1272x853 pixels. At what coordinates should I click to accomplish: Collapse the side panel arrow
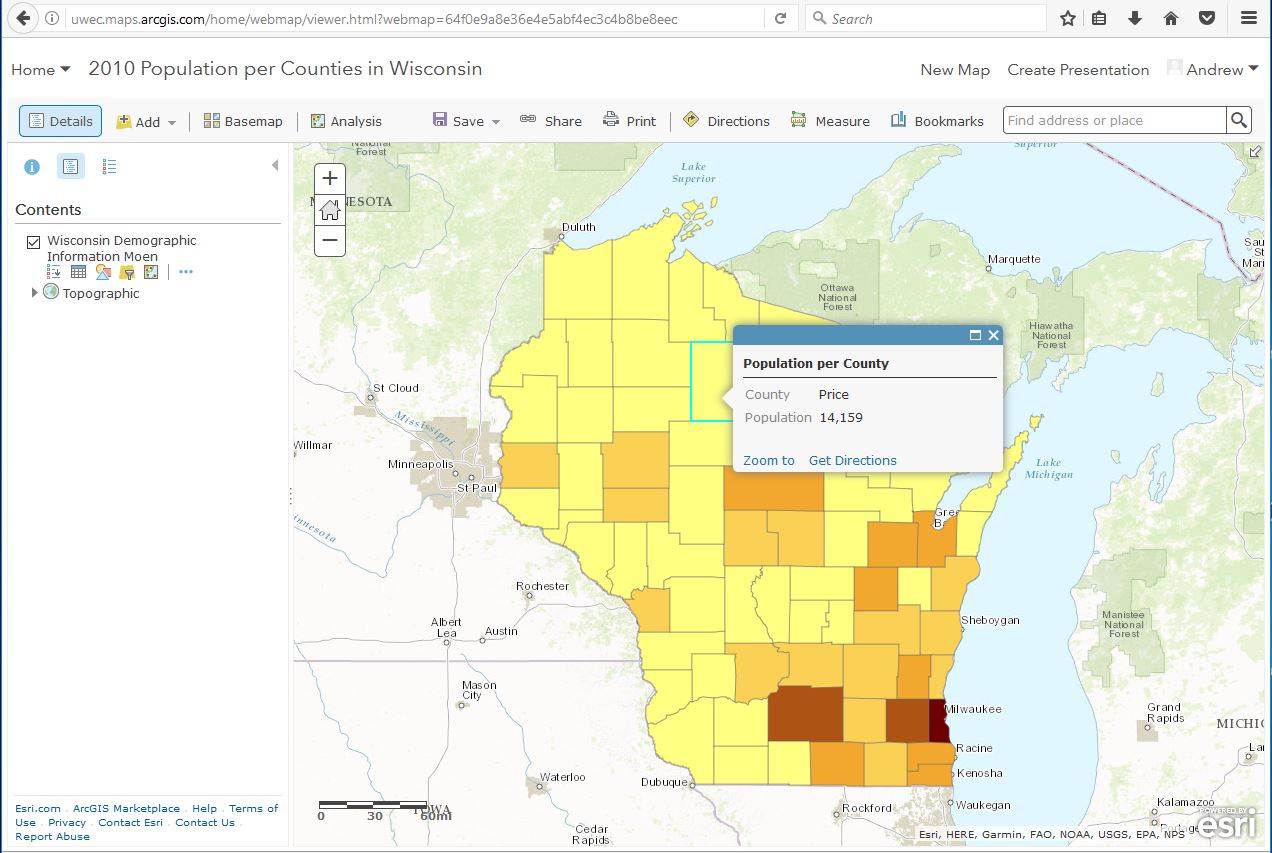point(275,166)
